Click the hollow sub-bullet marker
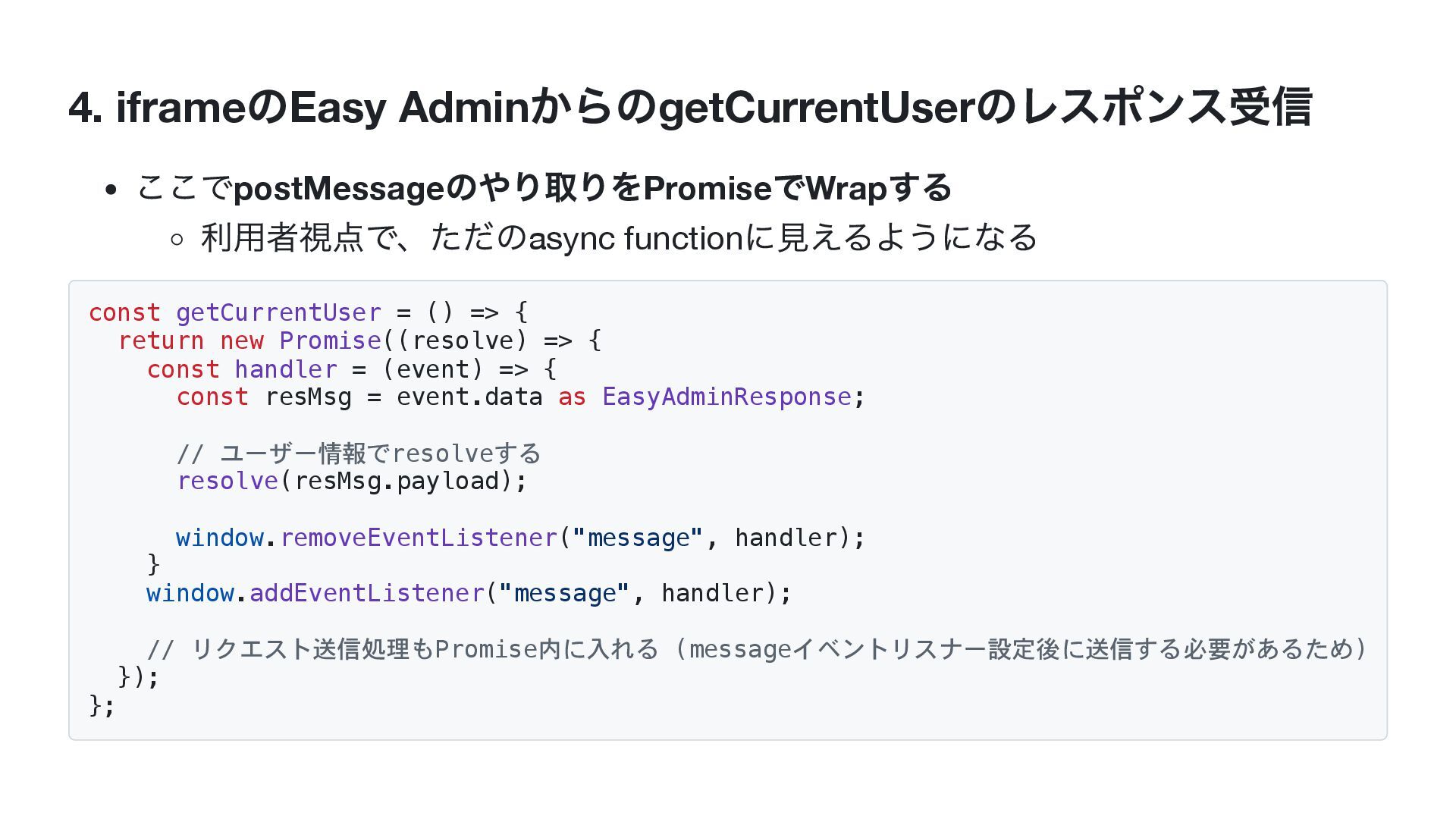Image resolution: width=1456 pixels, height=819 pixels. [x=177, y=240]
